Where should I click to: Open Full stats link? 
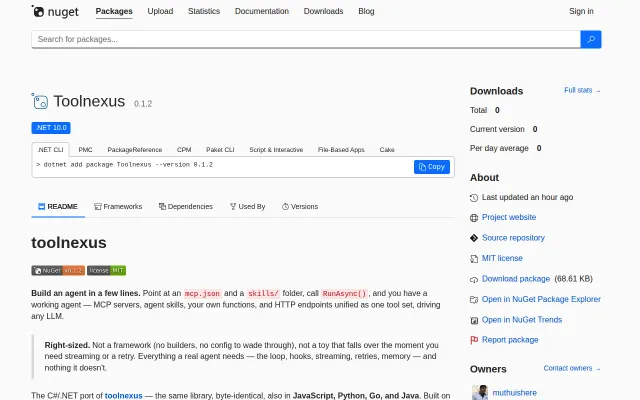tap(582, 90)
